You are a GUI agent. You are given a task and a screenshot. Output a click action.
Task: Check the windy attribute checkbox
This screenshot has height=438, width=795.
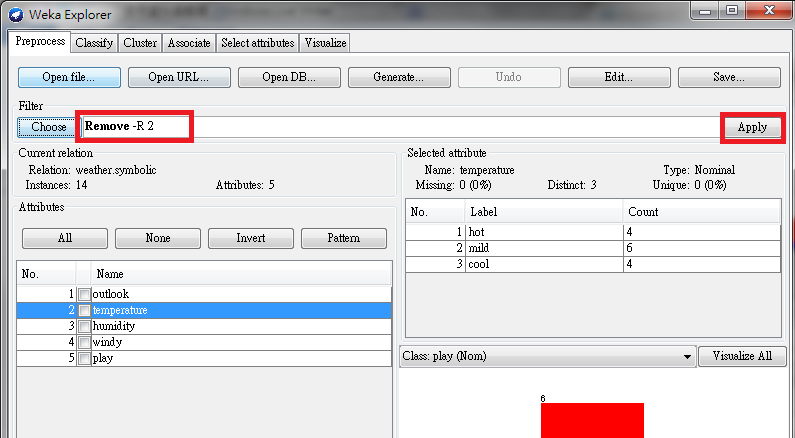pyautogui.click(x=85, y=342)
